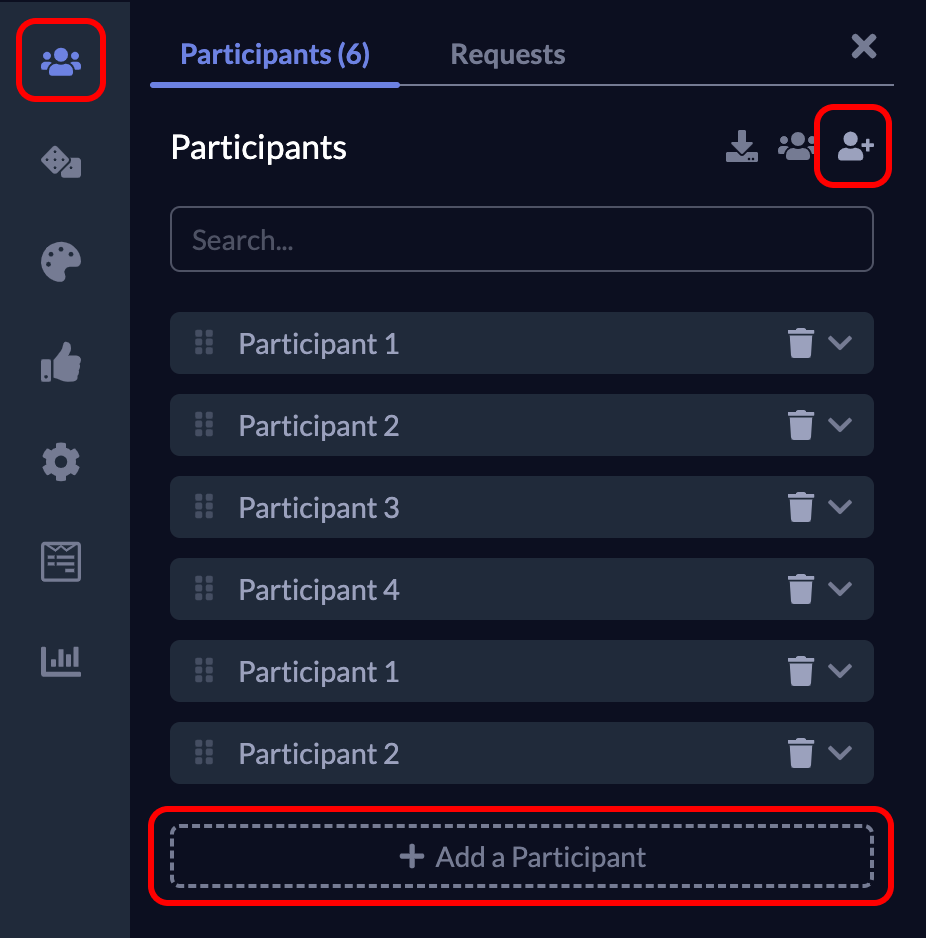Image resolution: width=926 pixels, height=938 pixels.
Task: Open the Participants sidebar icon
Action: tap(60, 62)
